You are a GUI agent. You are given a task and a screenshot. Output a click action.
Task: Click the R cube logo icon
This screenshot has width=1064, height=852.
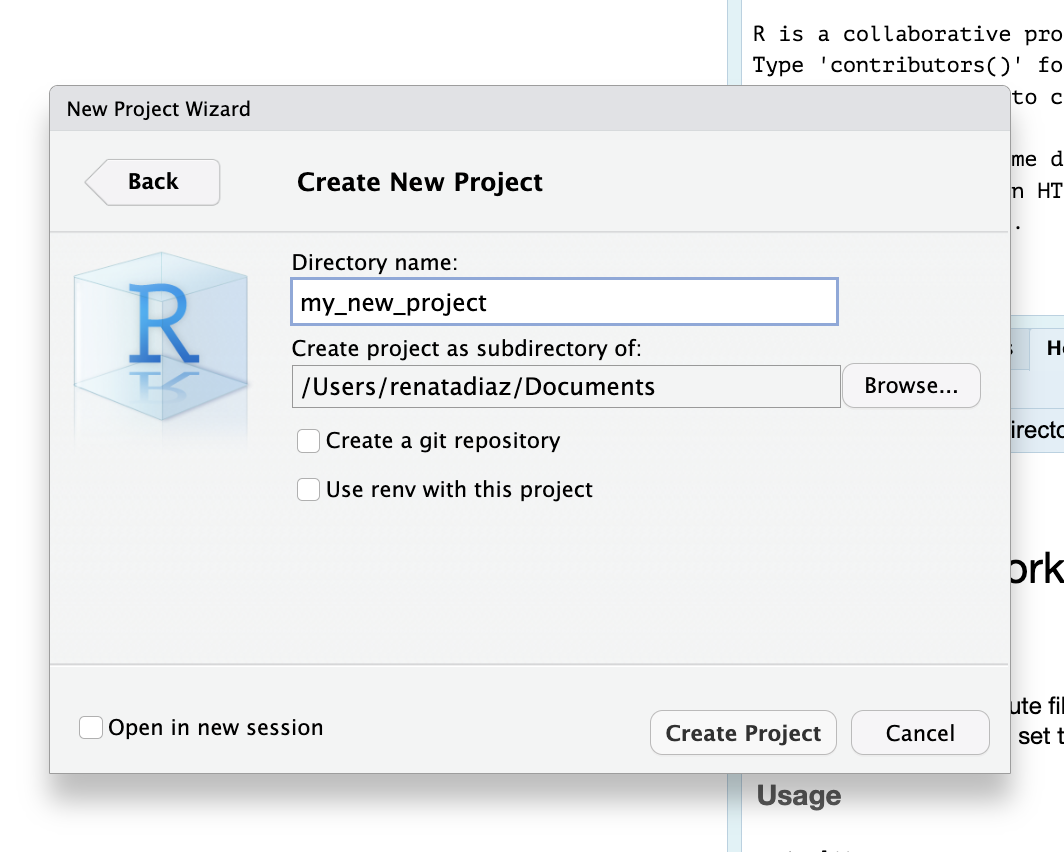coord(160,330)
